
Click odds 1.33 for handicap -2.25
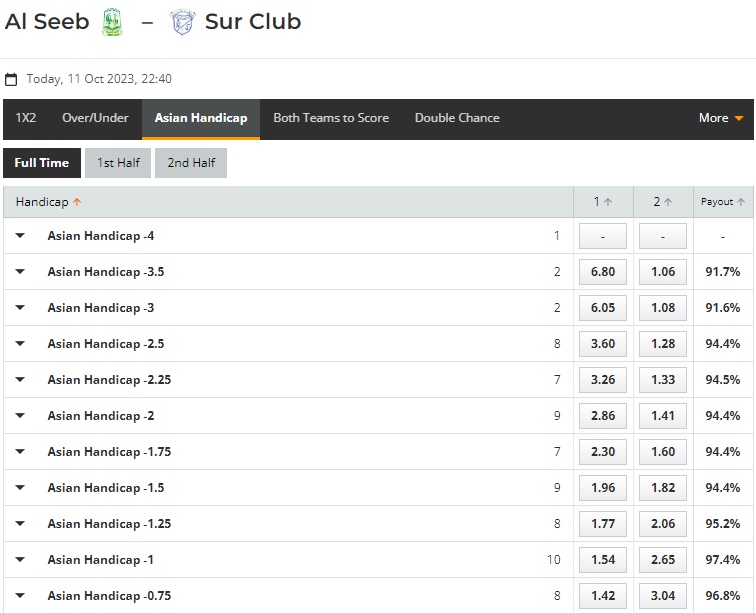point(663,380)
